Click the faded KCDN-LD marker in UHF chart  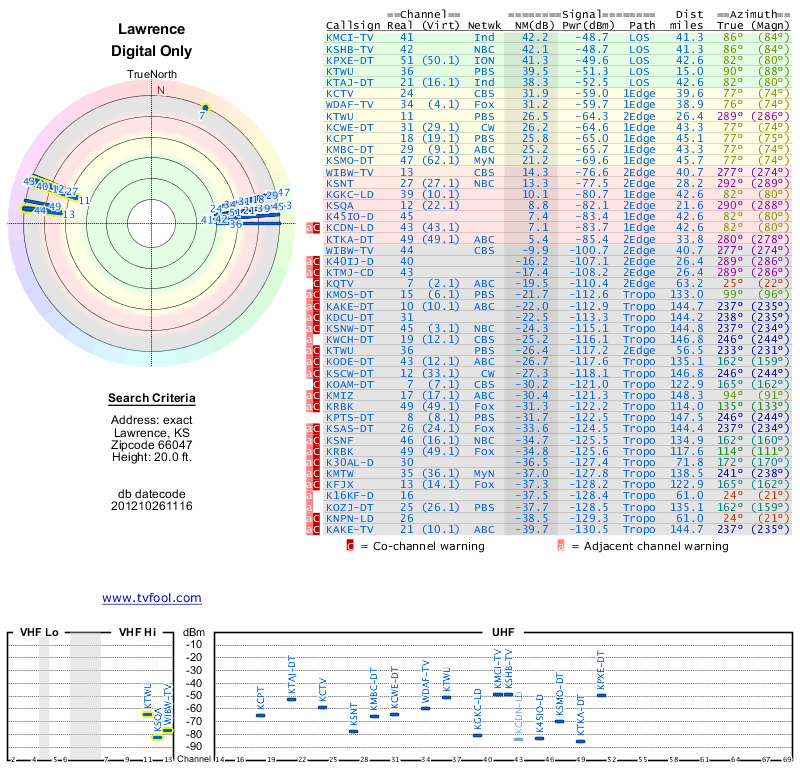pyautogui.click(x=518, y=739)
